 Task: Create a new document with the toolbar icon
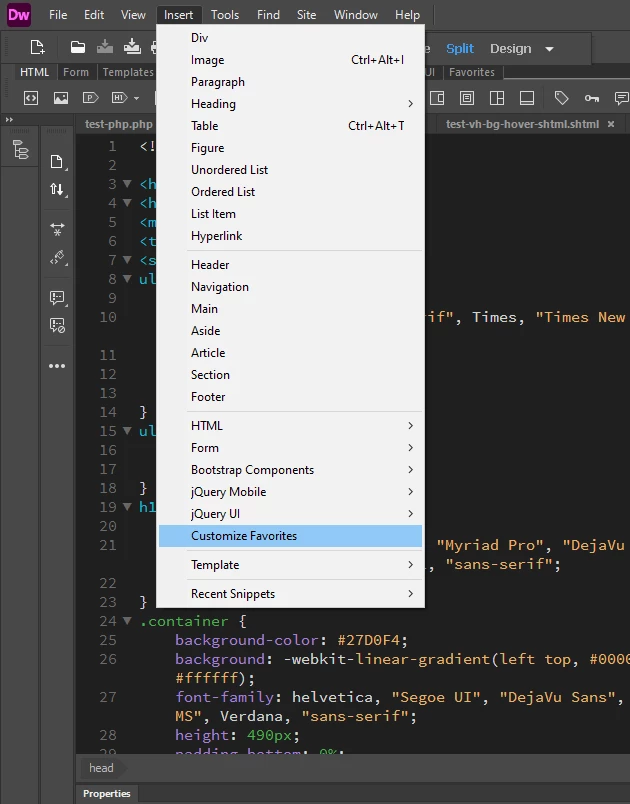(37, 48)
